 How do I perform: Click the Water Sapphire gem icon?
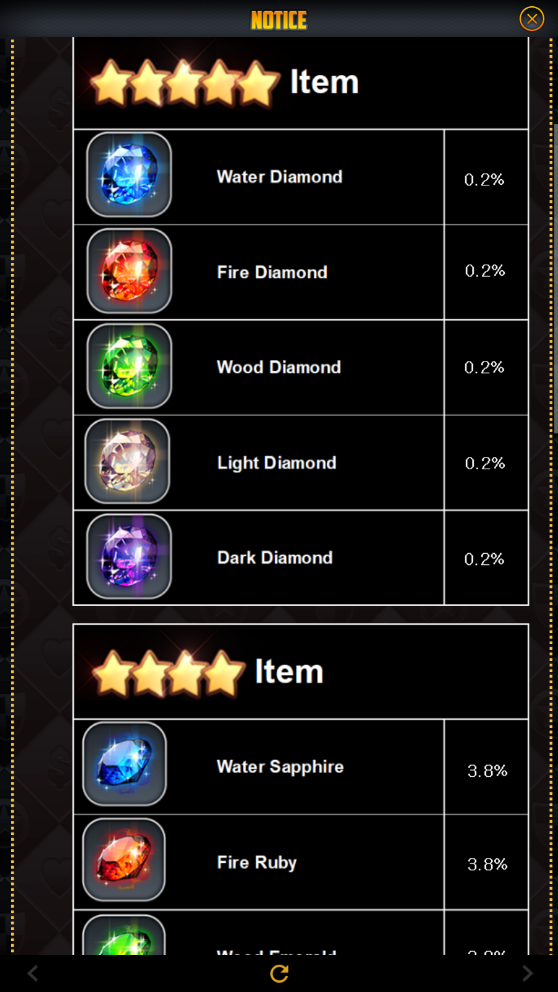pyautogui.click(x=125, y=764)
